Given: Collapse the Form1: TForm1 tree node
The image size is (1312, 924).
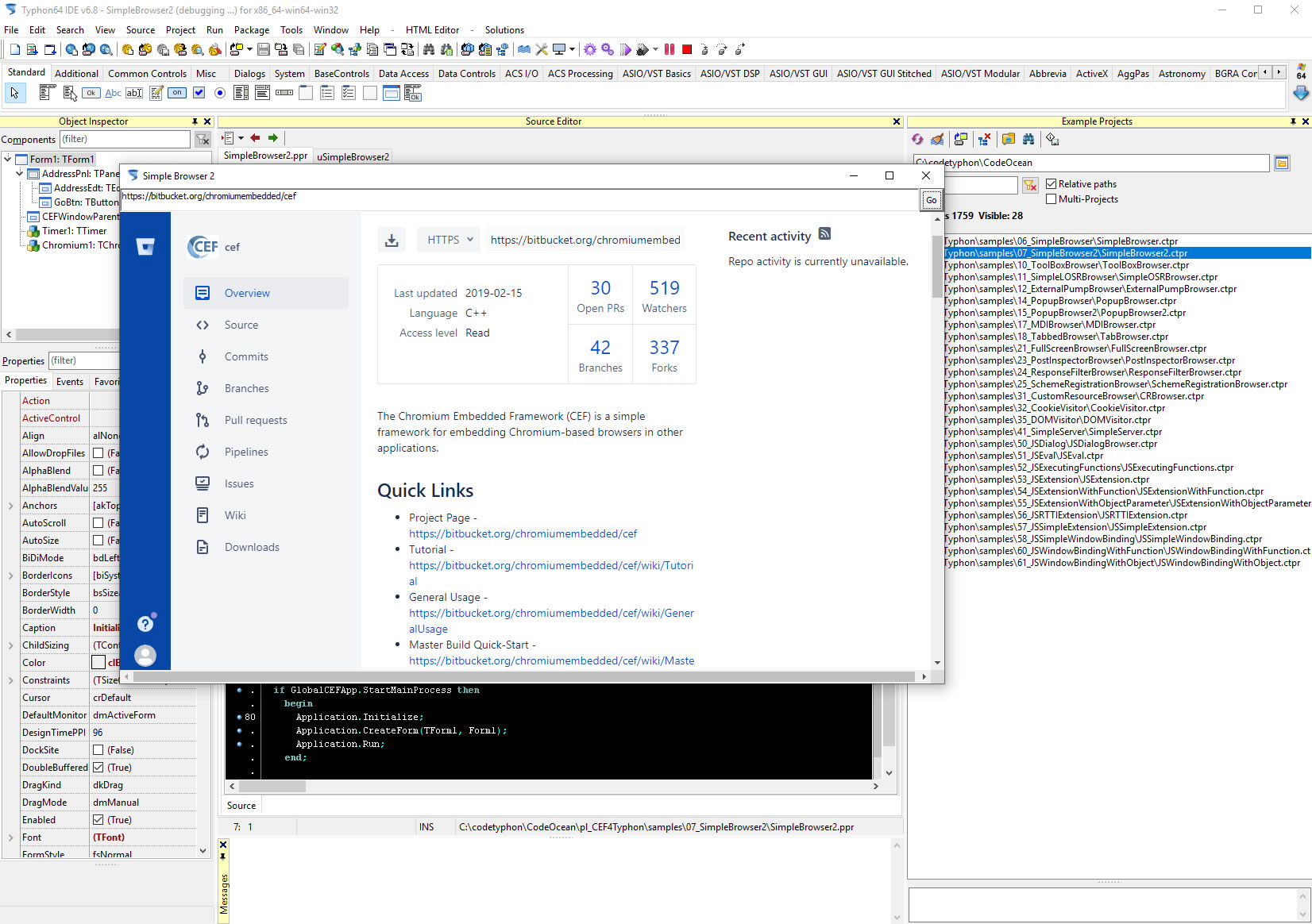Looking at the screenshot, I should [8, 159].
